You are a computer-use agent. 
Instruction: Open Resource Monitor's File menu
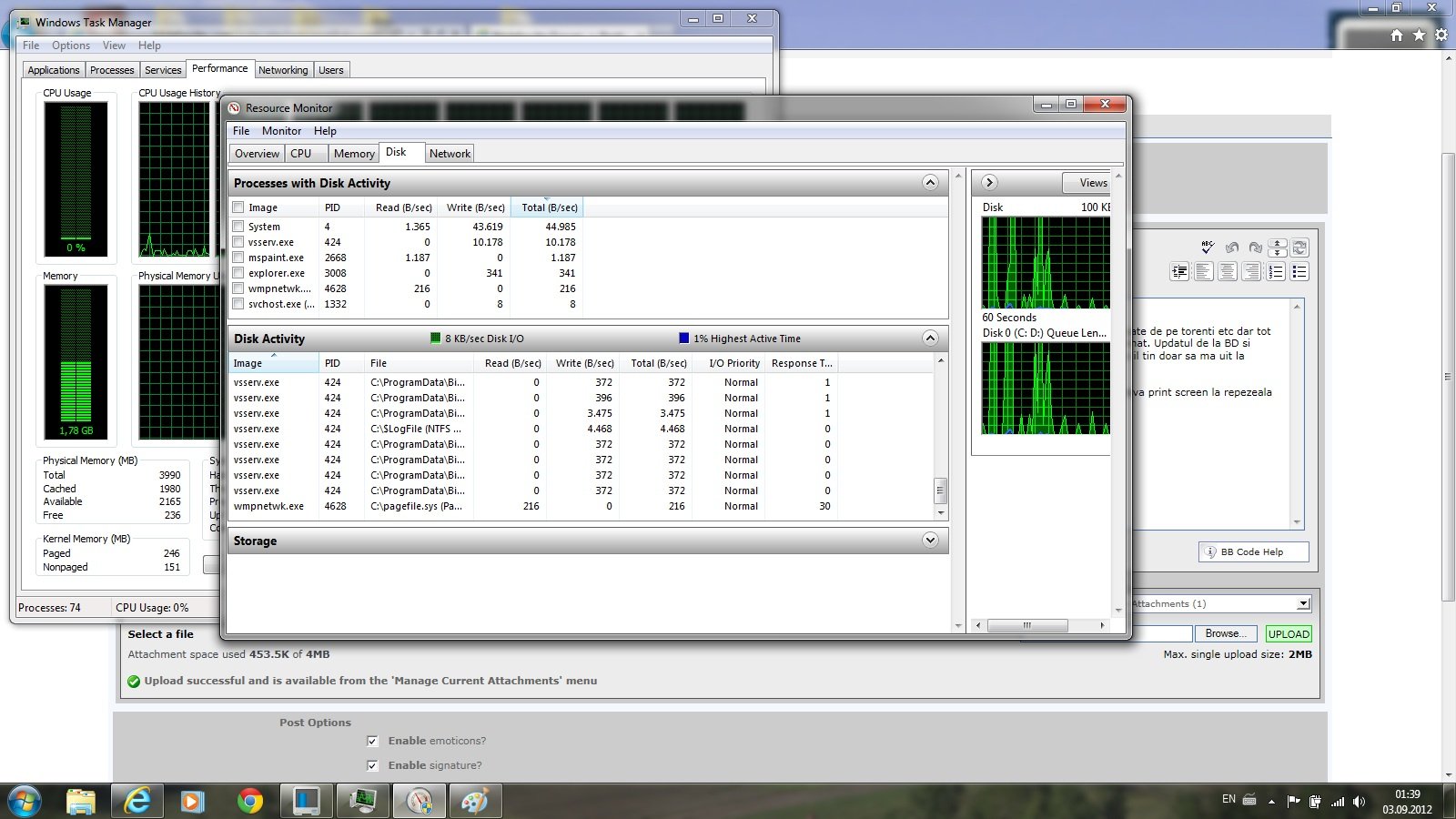tap(241, 131)
